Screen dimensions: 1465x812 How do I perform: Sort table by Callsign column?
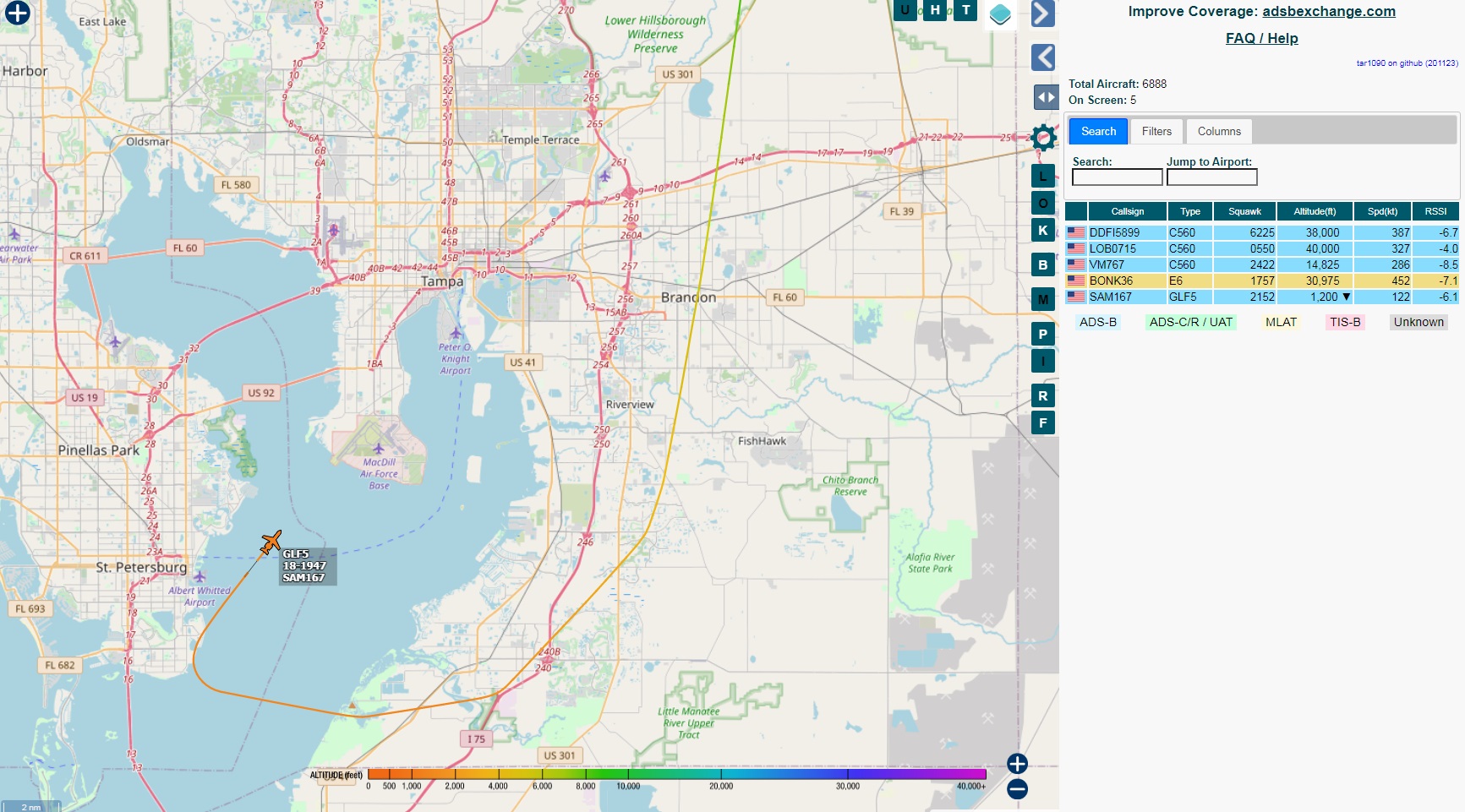[x=1127, y=211]
